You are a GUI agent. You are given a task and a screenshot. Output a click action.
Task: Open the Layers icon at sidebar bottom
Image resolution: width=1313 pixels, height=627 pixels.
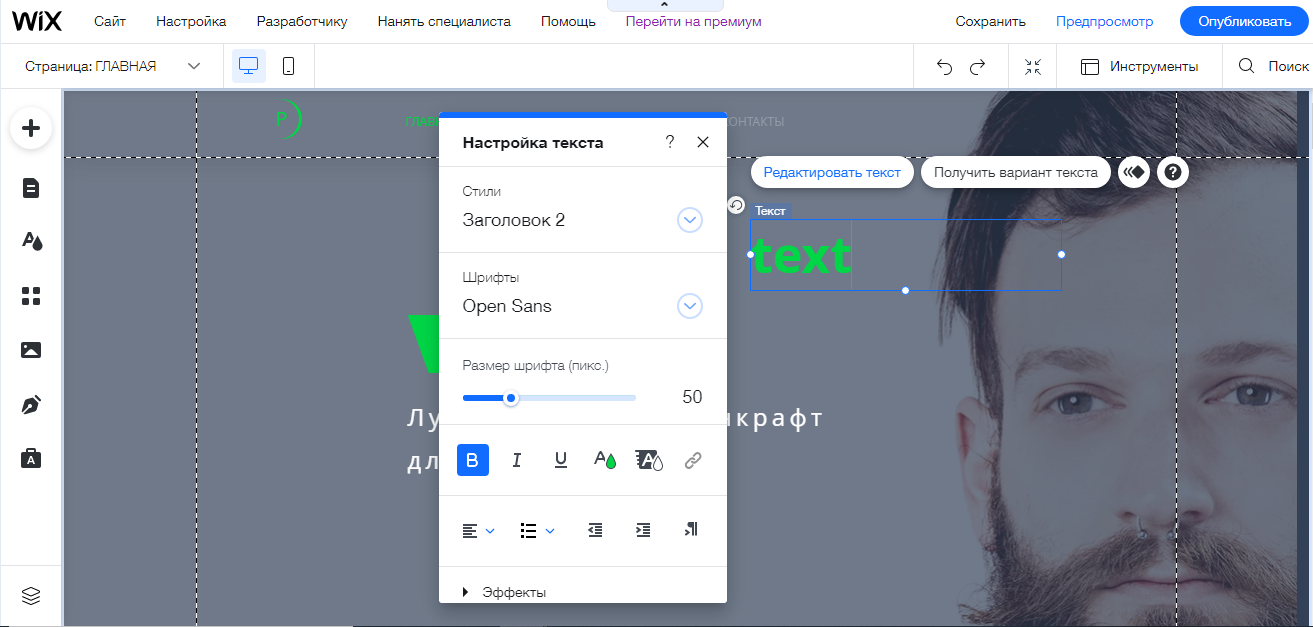tap(31, 596)
